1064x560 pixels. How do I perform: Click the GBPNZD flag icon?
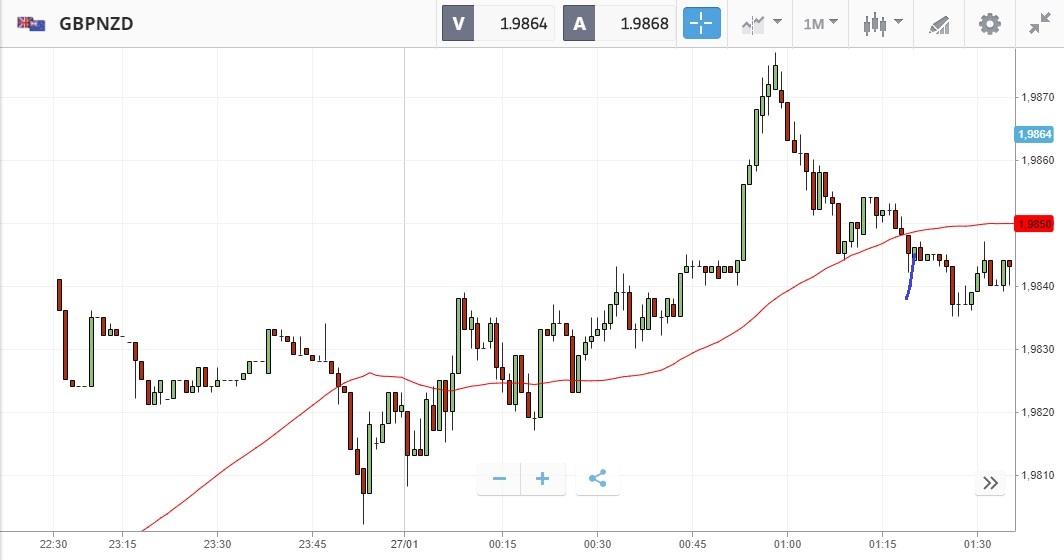click(x=30, y=23)
